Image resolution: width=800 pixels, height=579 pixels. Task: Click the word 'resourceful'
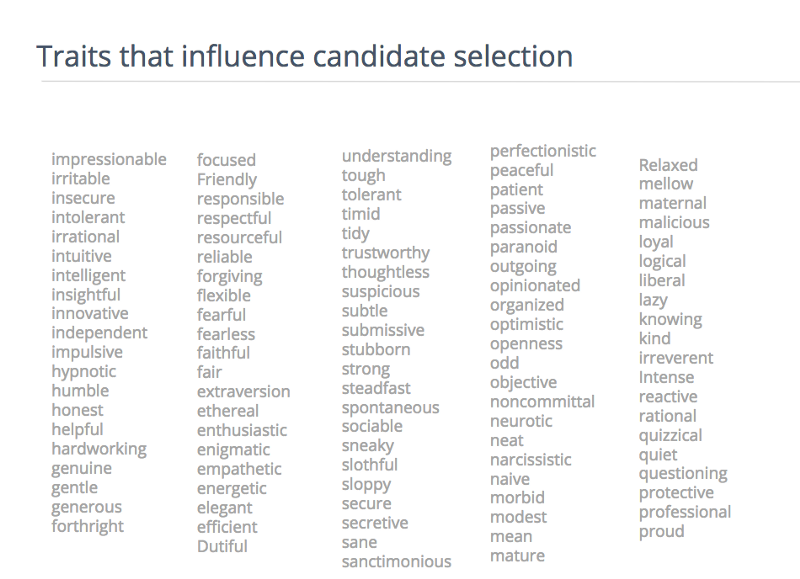pyautogui.click(x=240, y=238)
